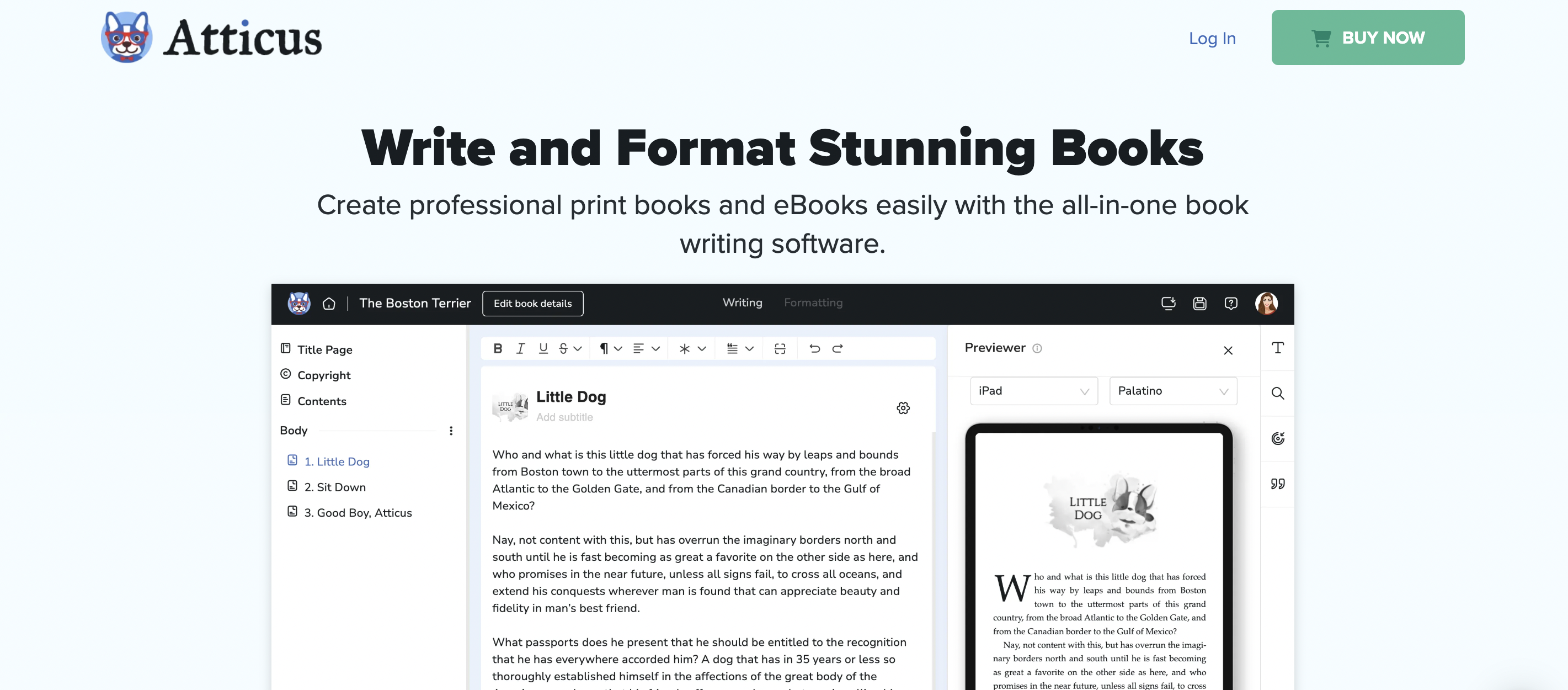
Task: Select Copyright in the sidebar
Action: 324,375
